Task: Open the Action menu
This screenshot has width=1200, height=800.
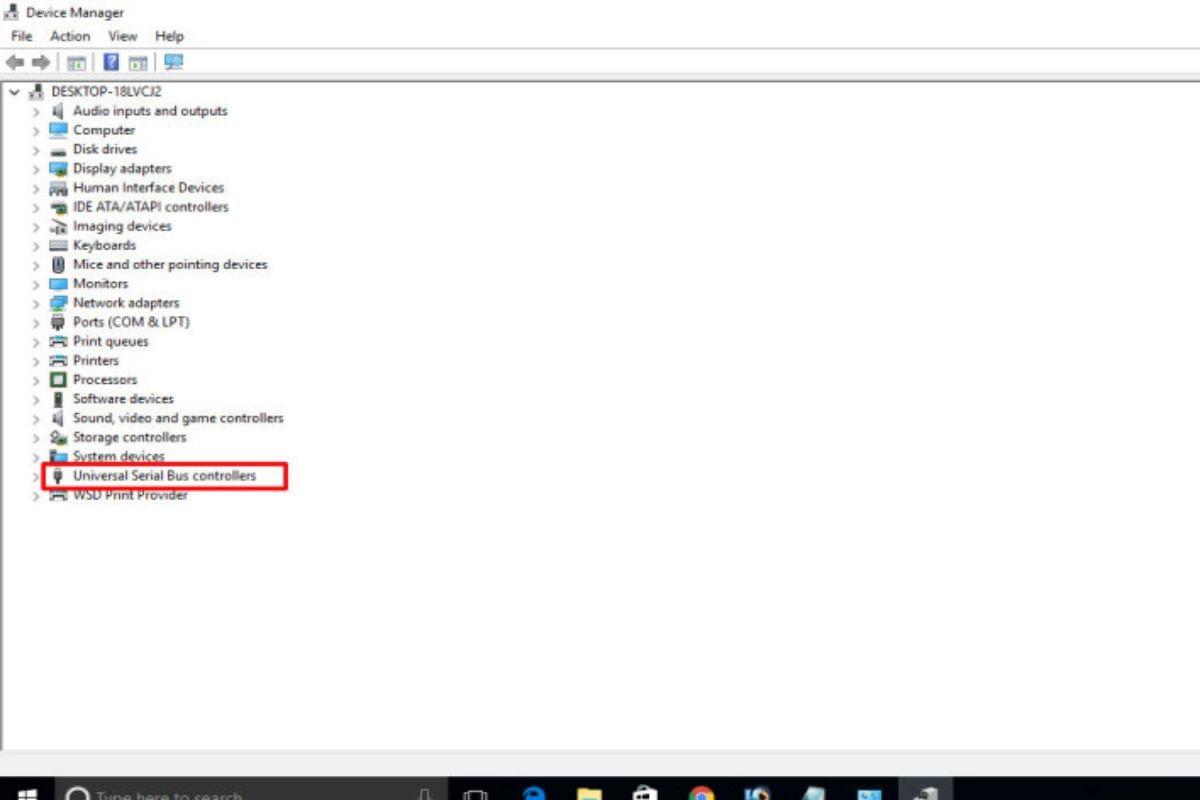Action: pyautogui.click(x=70, y=36)
